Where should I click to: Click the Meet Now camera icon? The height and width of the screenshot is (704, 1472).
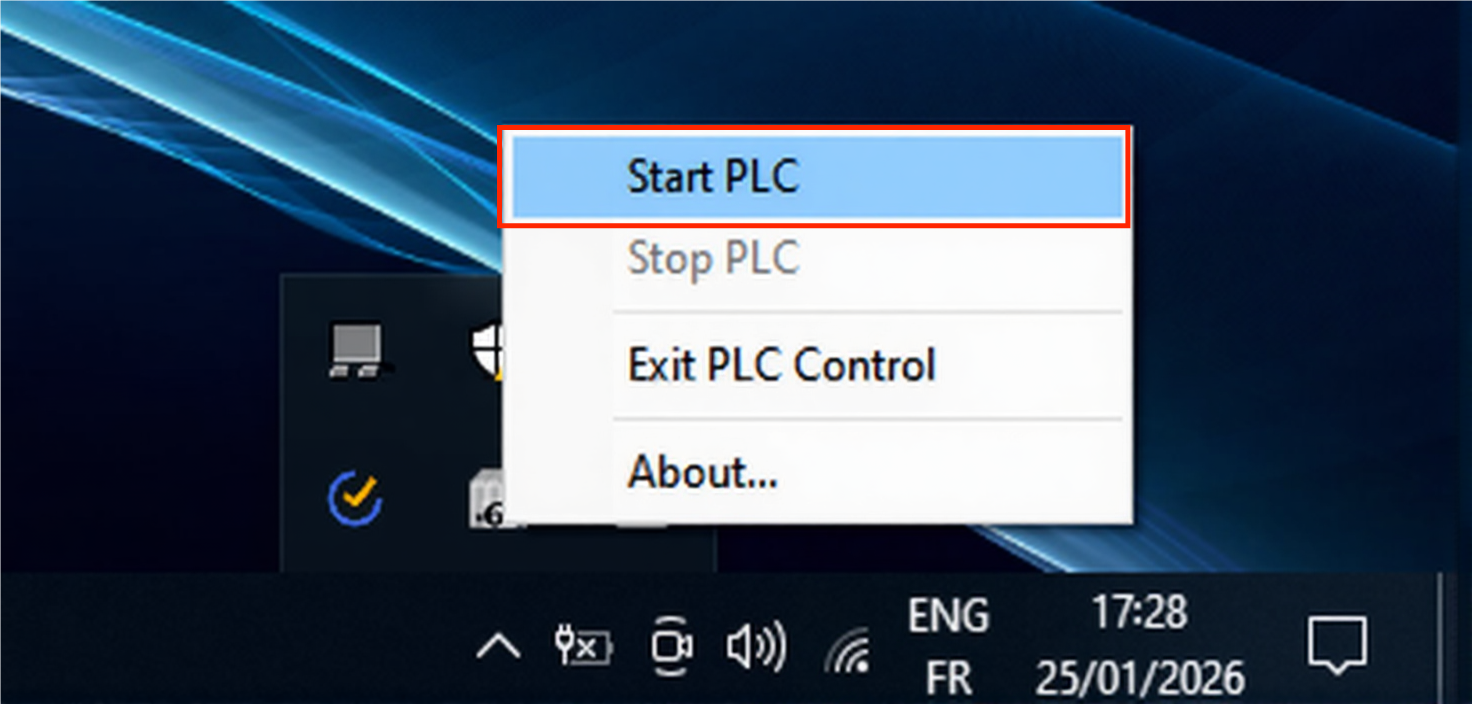point(669,648)
